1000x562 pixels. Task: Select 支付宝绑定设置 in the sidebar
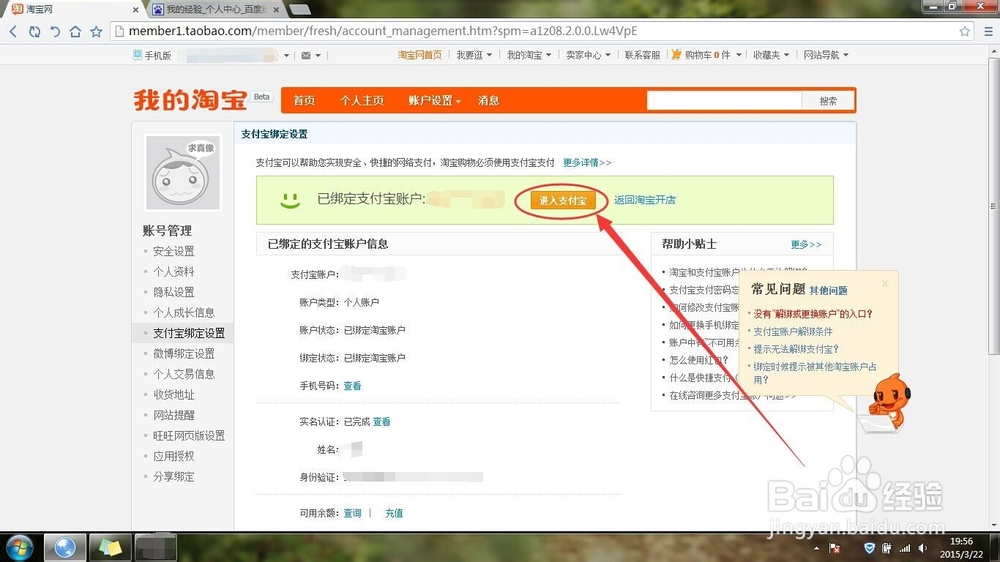(189, 333)
